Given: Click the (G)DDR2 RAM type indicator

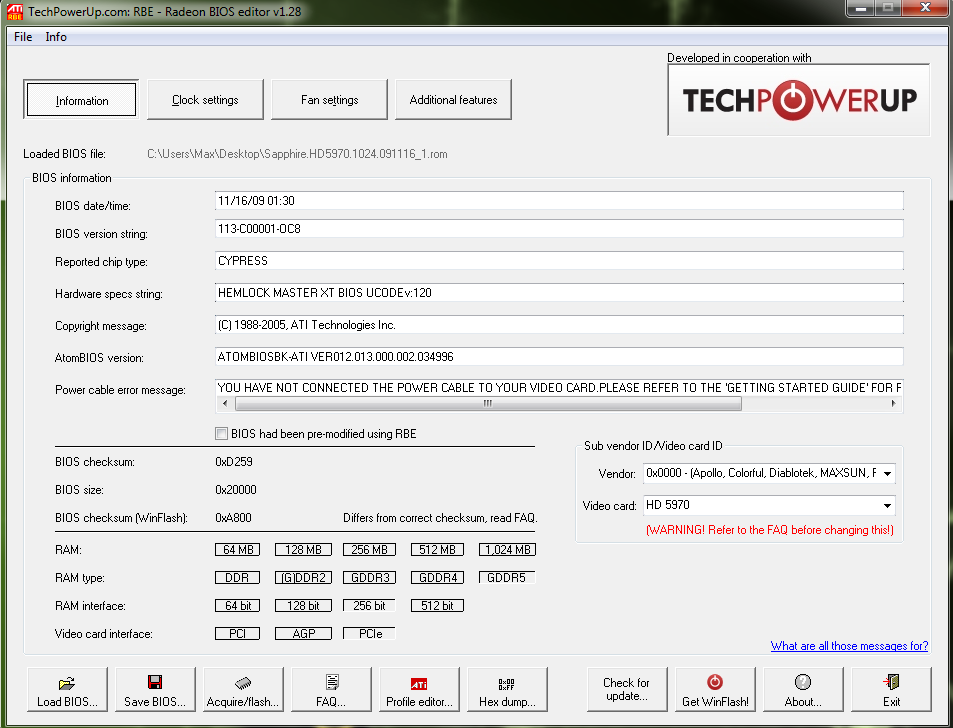Looking at the screenshot, I should coord(303,577).
